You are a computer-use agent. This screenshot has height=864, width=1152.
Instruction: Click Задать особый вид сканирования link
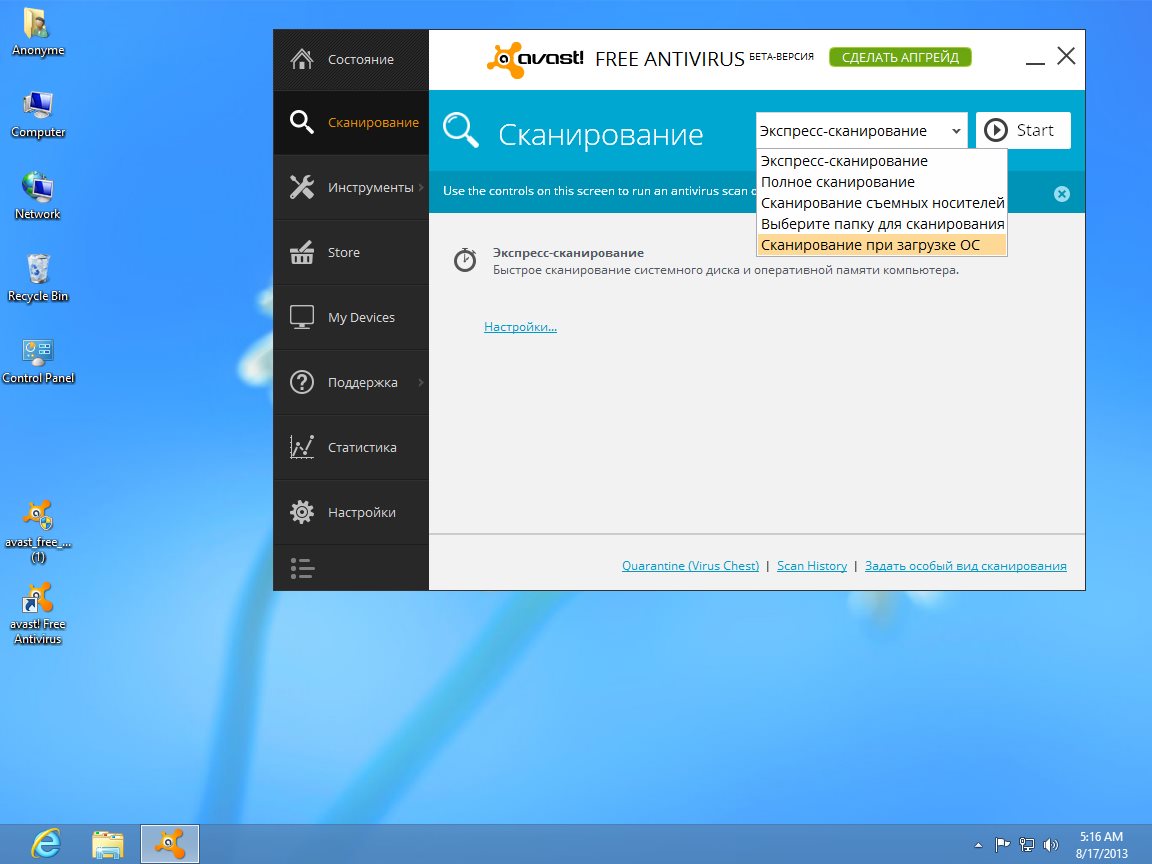(x=965, y=566)
